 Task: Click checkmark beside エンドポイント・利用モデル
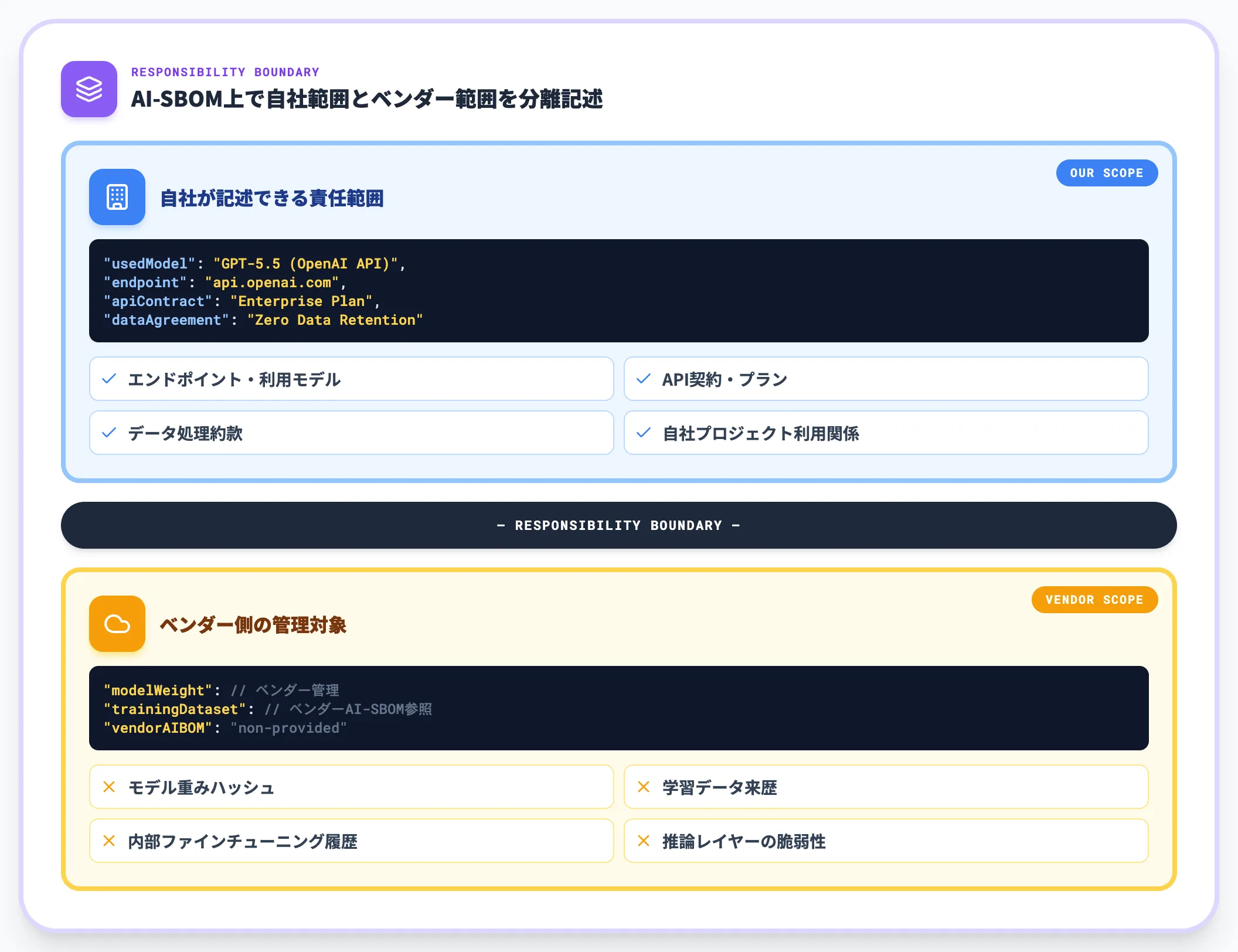[109, 379]
